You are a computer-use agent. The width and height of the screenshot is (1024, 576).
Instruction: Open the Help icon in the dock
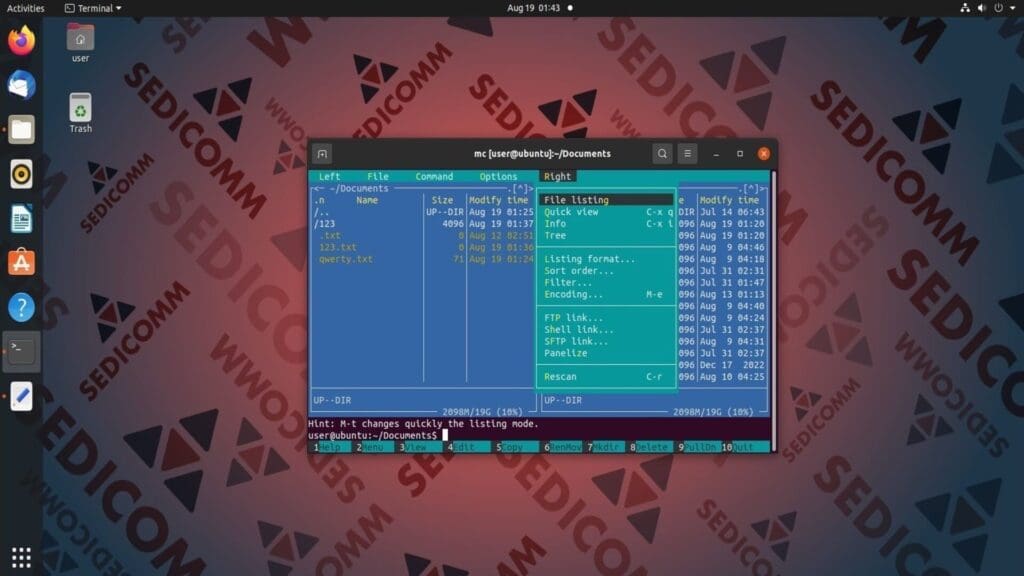pos(21,307)
